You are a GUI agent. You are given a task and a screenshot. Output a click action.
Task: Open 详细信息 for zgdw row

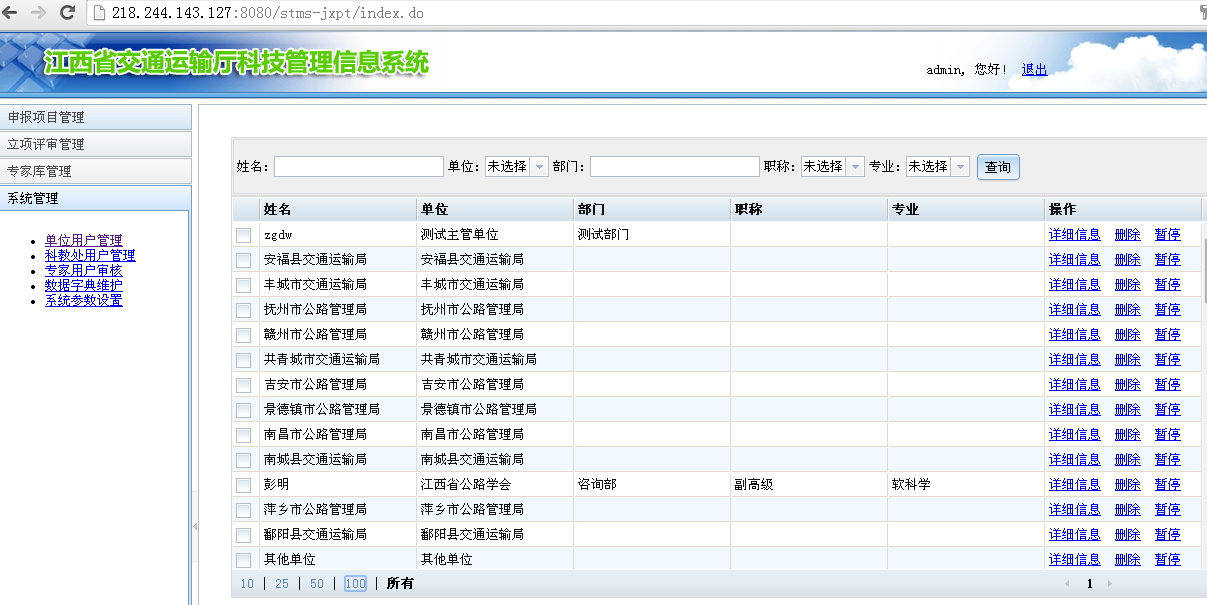pos(1075,235)
